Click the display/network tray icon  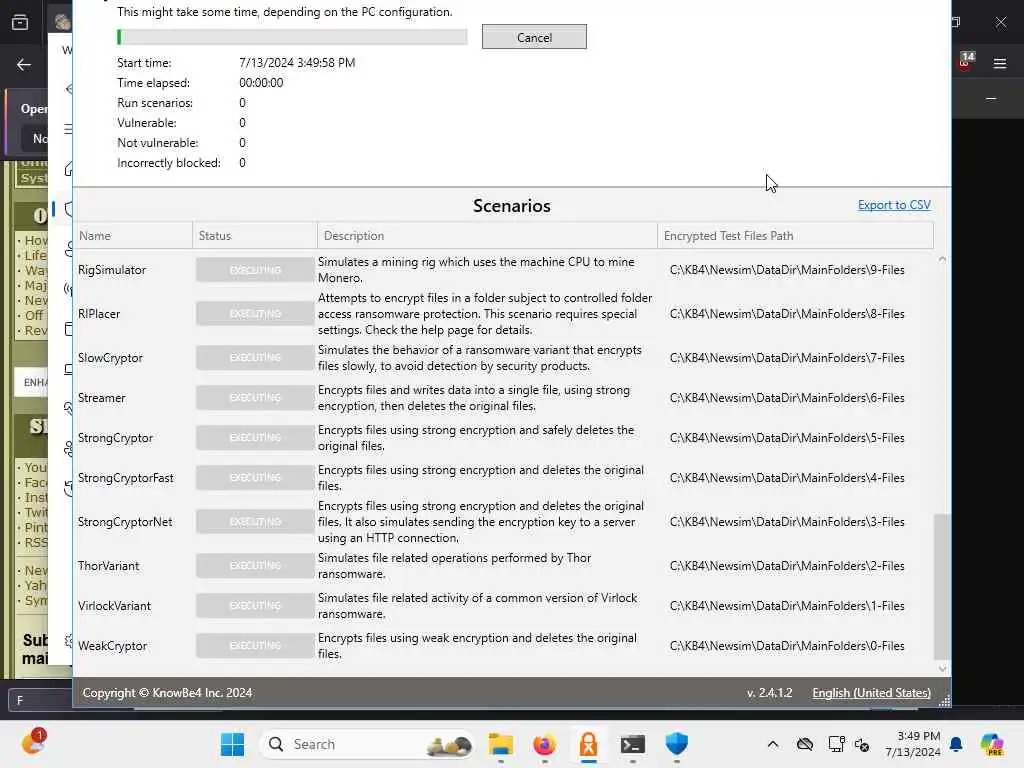(x=836, y=744)
